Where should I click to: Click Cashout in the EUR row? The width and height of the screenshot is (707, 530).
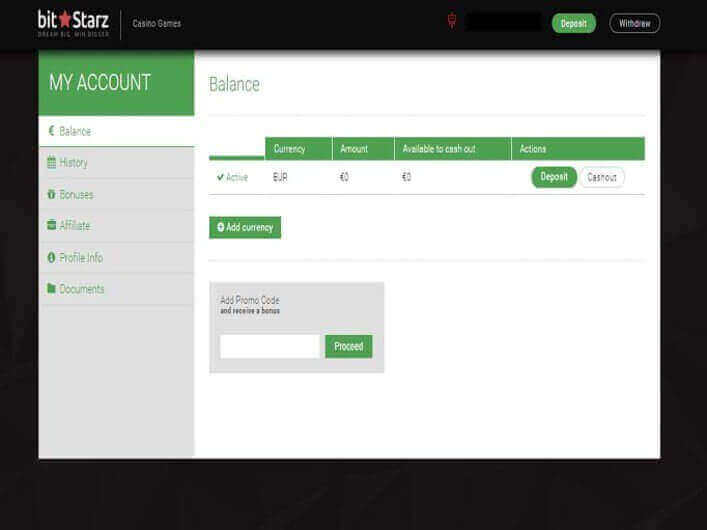tap(602, 177)
